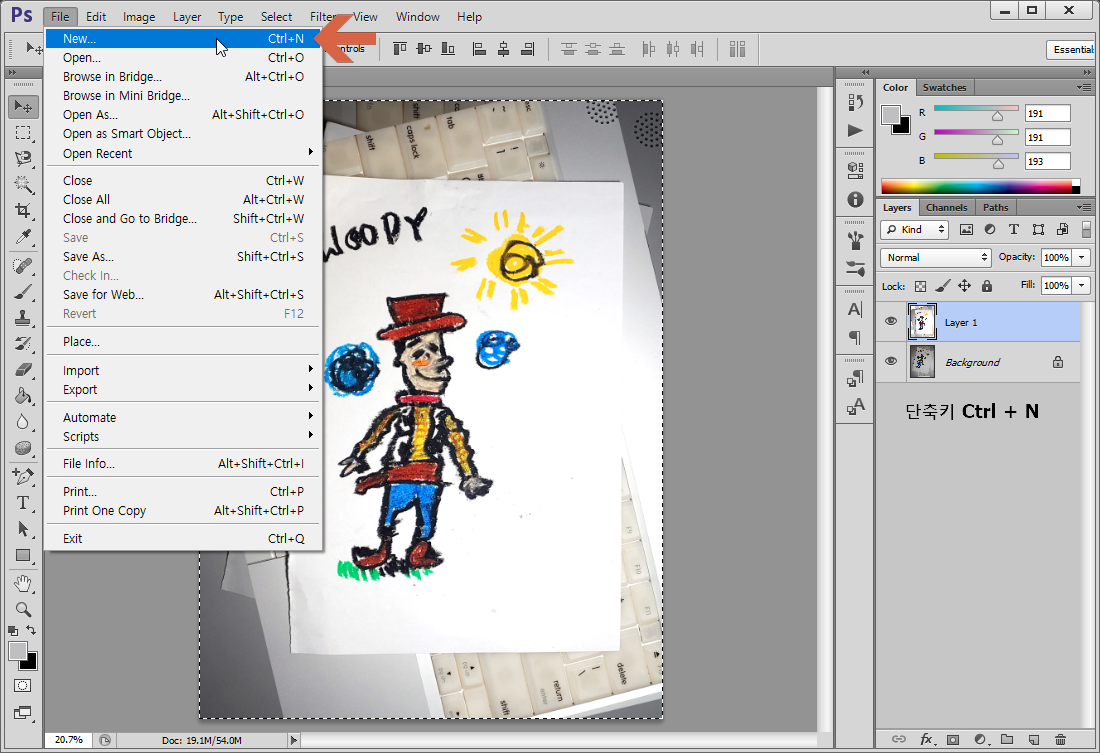
Task: Click the zoom percentage field 20.7%
Action: coord(69,740)
